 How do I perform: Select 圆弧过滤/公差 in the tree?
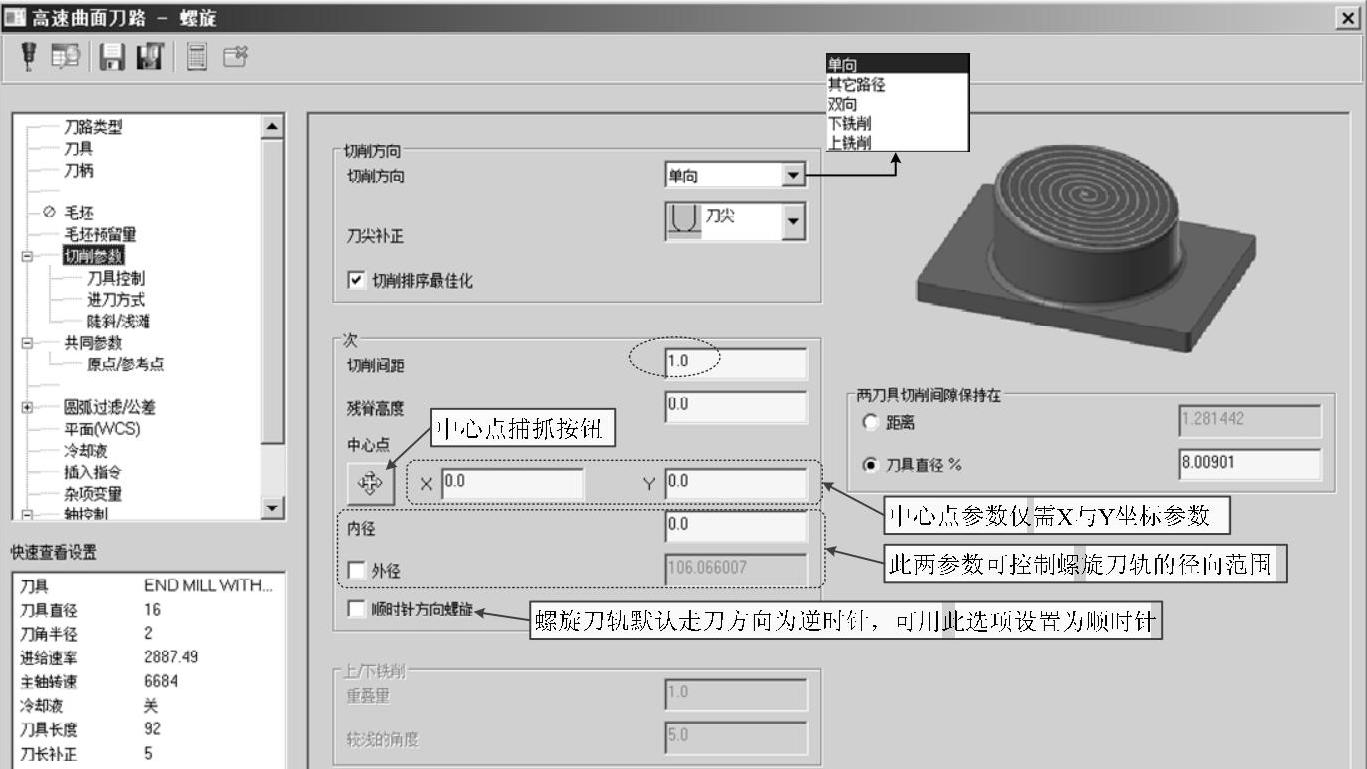pyautogui.click(x=110, y=408)
